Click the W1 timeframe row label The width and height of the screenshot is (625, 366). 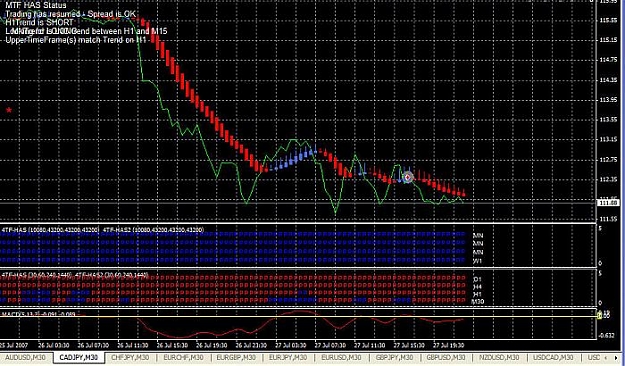click(x=478, y=261)
